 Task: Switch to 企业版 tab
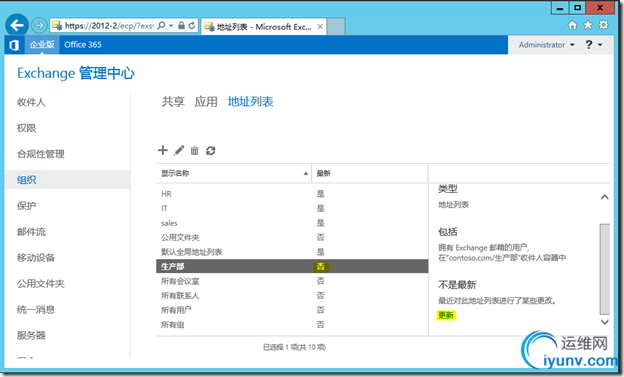(42, 45)
